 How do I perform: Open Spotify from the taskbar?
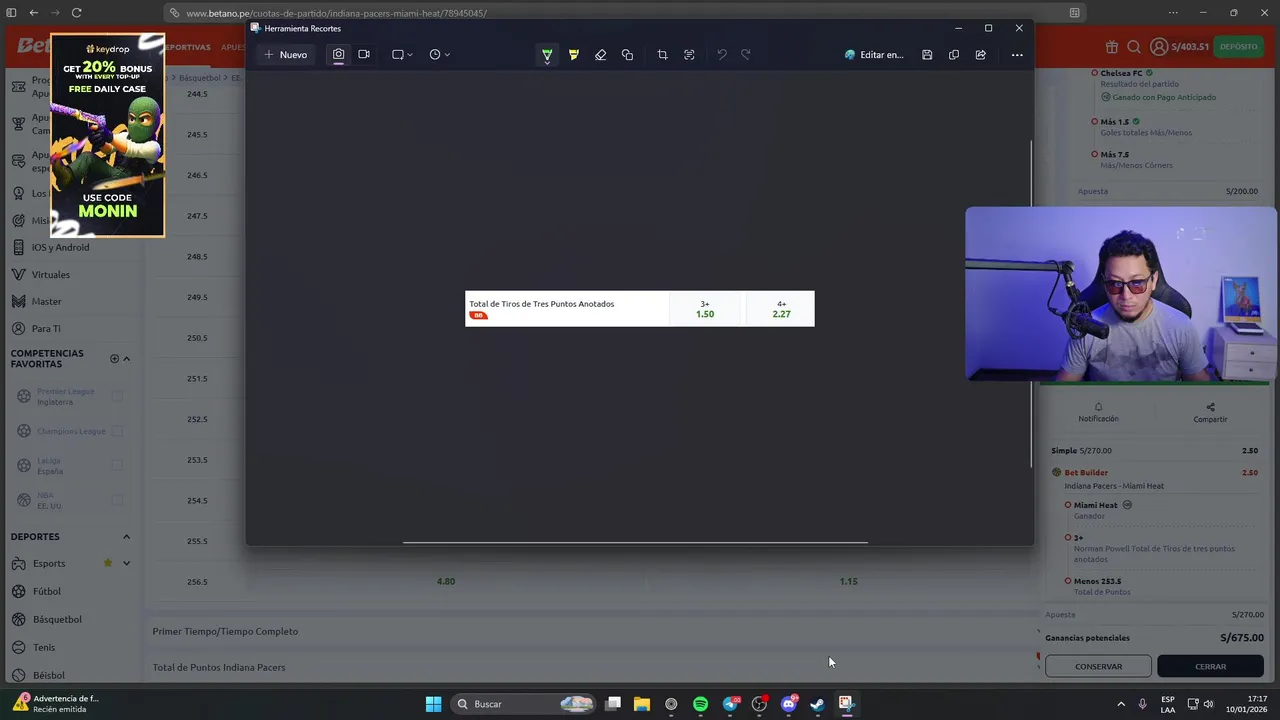point(700,704)
